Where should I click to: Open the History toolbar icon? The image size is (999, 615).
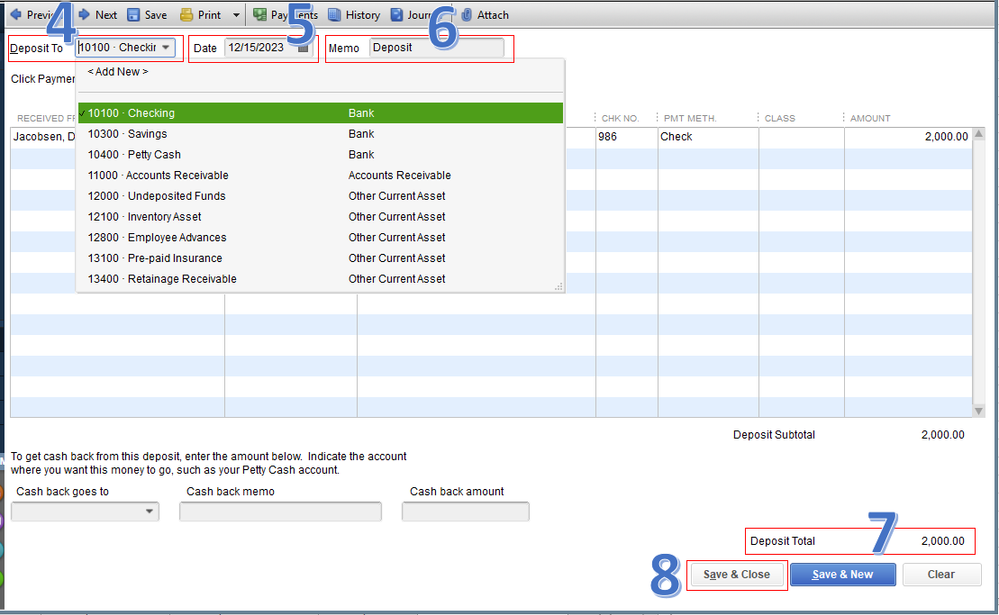[334, 15]
